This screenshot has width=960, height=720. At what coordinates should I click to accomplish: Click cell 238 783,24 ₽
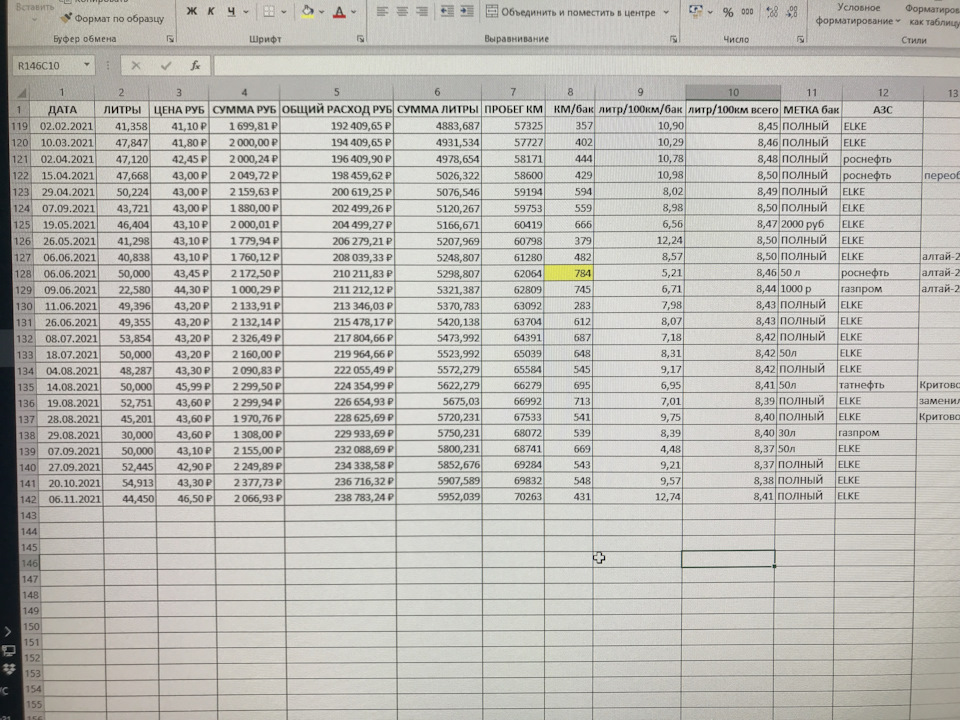[x=340, y=498]
